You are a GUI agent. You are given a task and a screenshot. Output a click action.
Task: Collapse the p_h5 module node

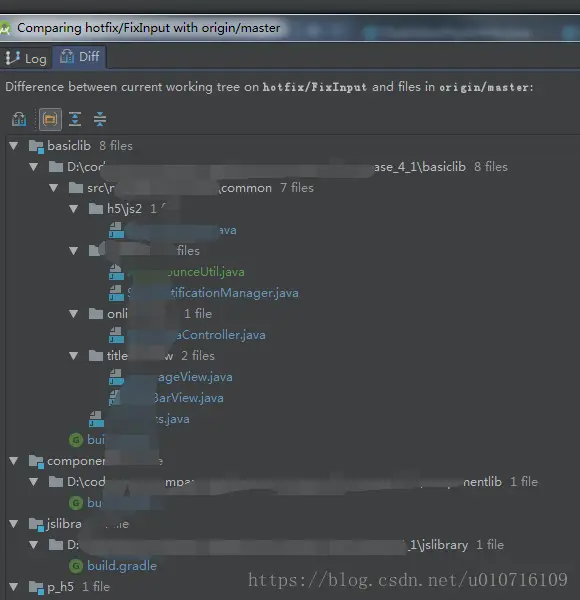click(x=14, y=587)
